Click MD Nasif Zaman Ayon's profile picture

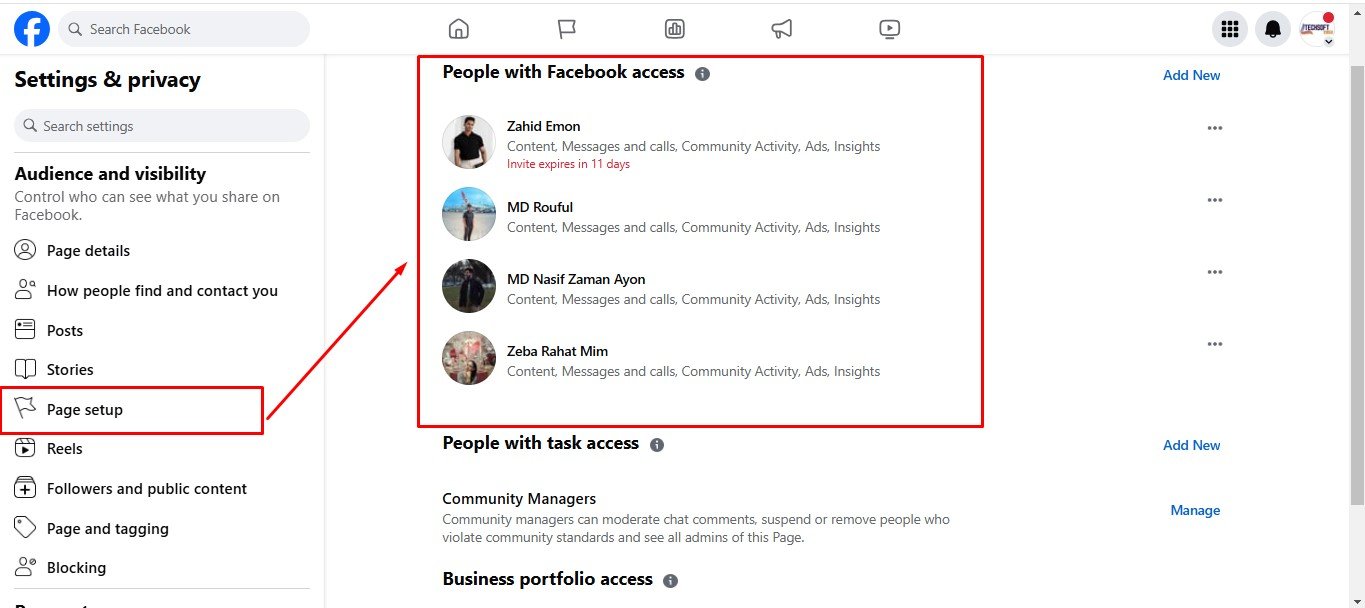[x=469, y=286]
